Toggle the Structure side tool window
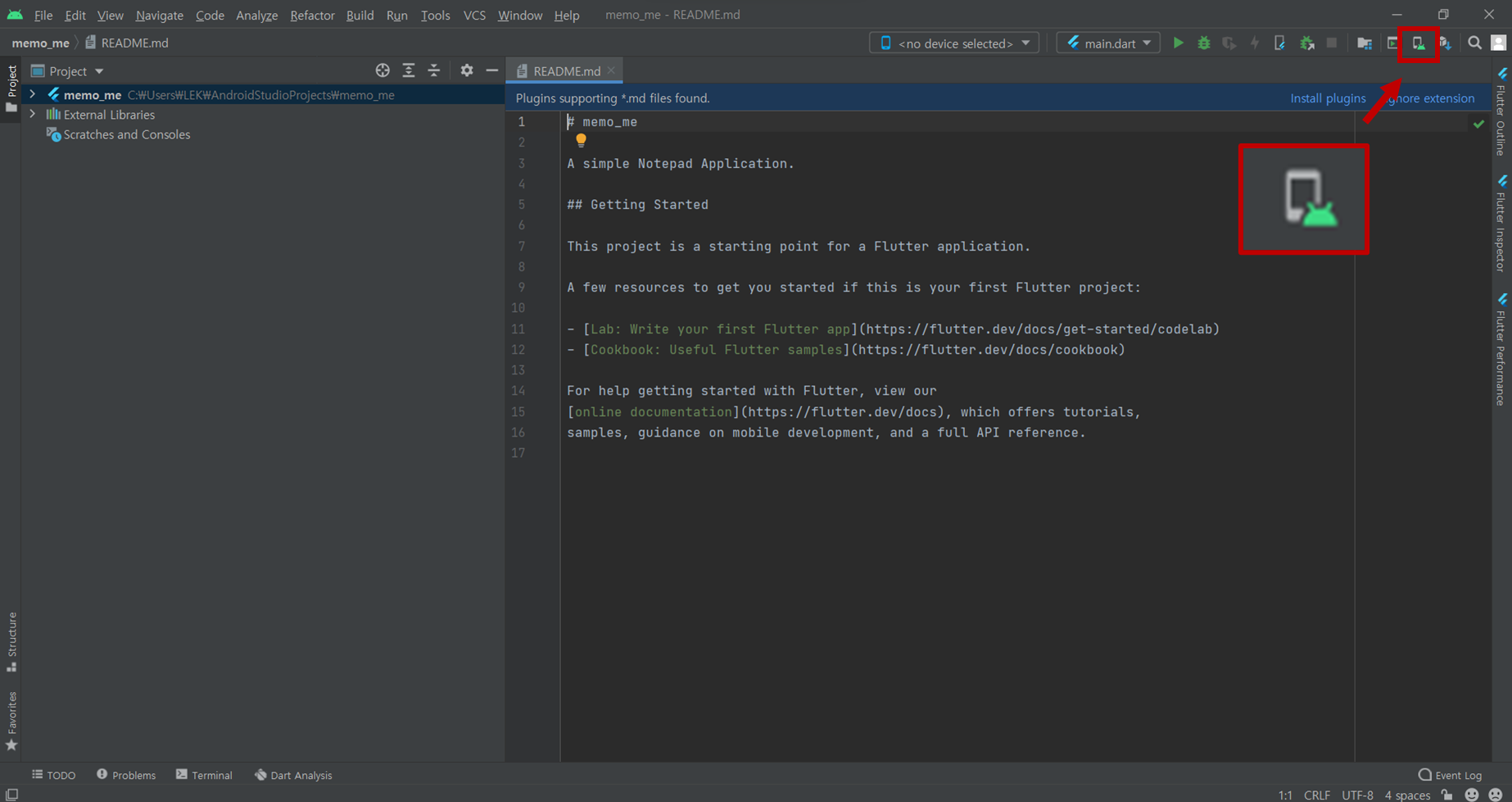 click(11, 641)
